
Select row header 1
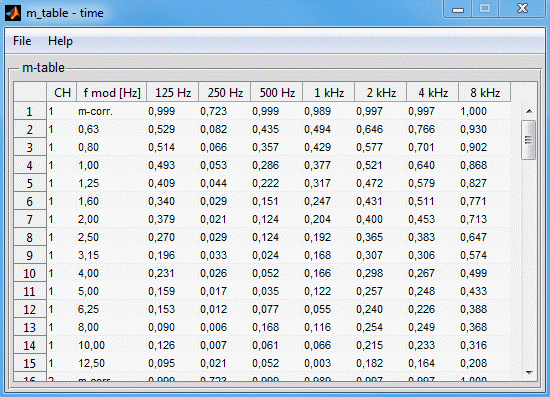30,111
